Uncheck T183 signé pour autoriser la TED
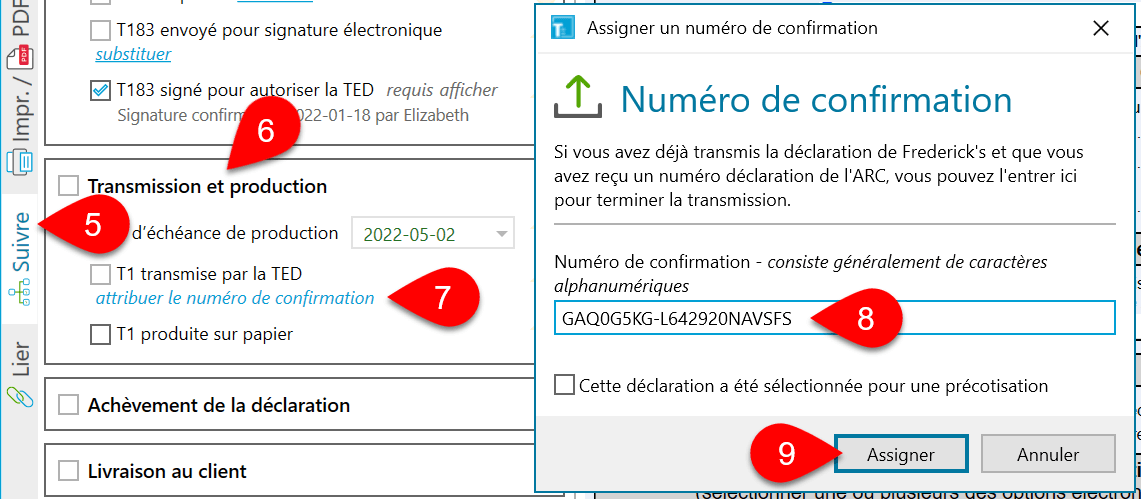Screen dimensions: 1141x499 (101, 90)
